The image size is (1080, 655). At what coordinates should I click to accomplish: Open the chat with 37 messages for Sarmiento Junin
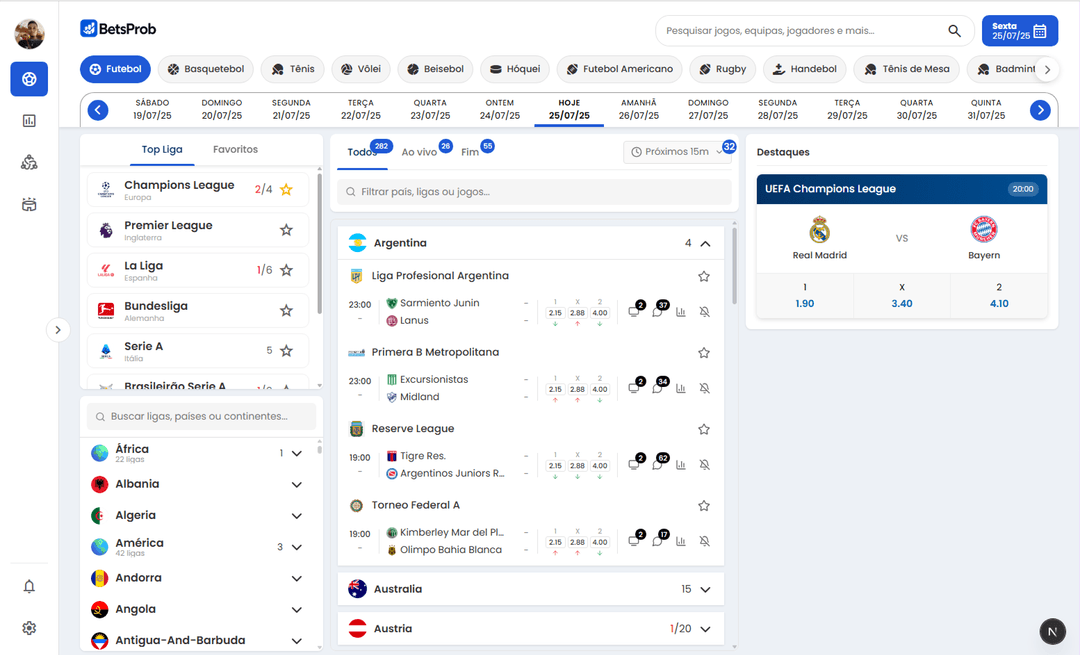click(x=658, y=312)
